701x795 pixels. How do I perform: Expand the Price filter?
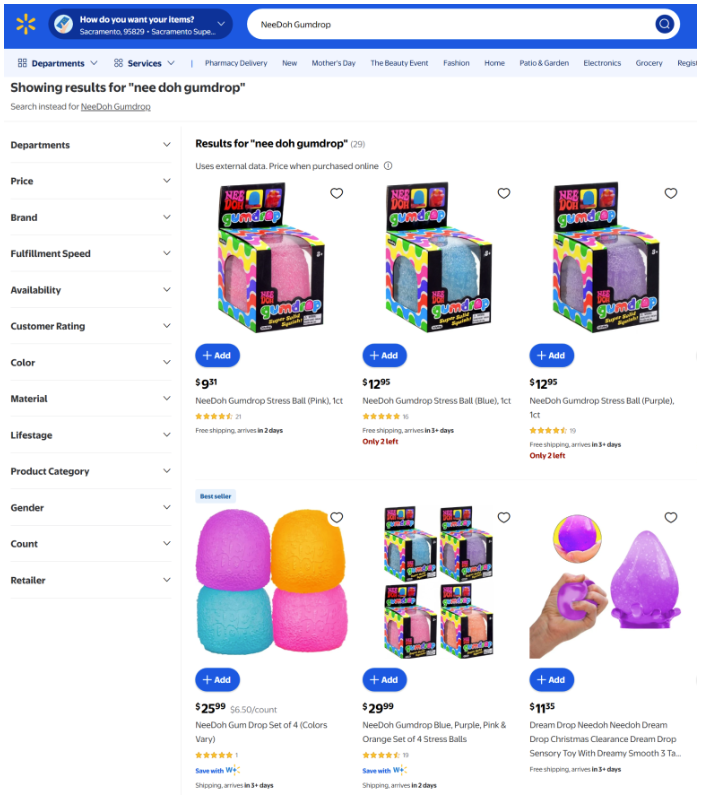click(91, 181)
